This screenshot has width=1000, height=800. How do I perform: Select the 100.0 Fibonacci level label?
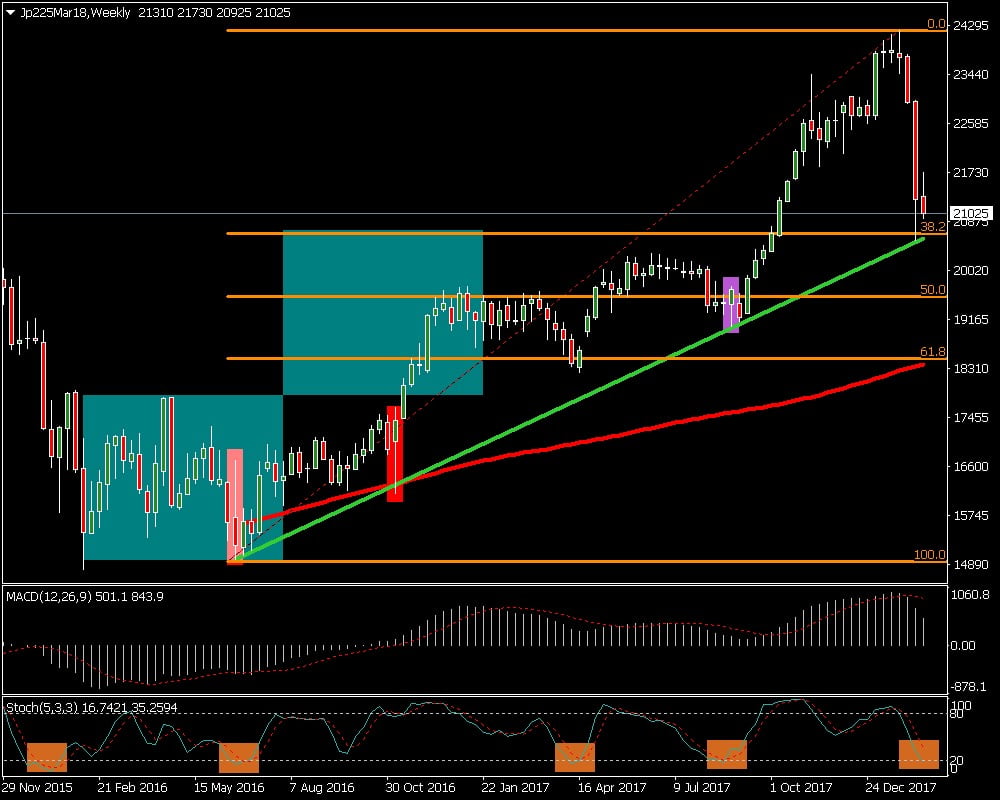(x=929, y=555)
